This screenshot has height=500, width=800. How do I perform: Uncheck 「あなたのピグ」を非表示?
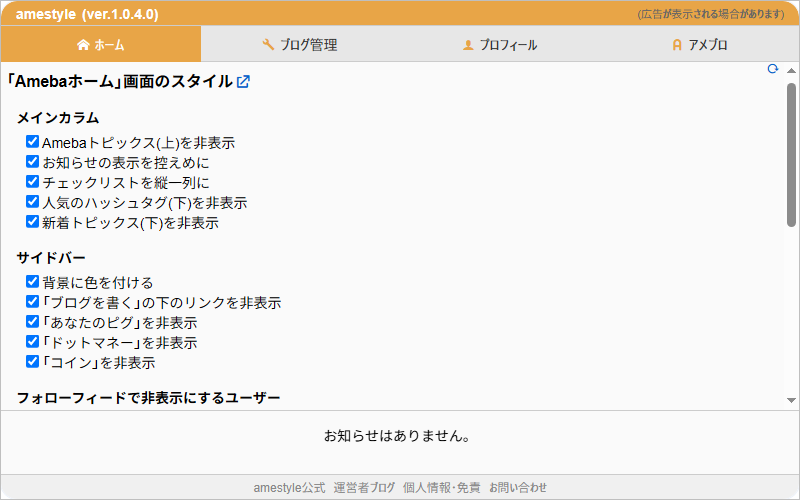[x=32, y=322]
